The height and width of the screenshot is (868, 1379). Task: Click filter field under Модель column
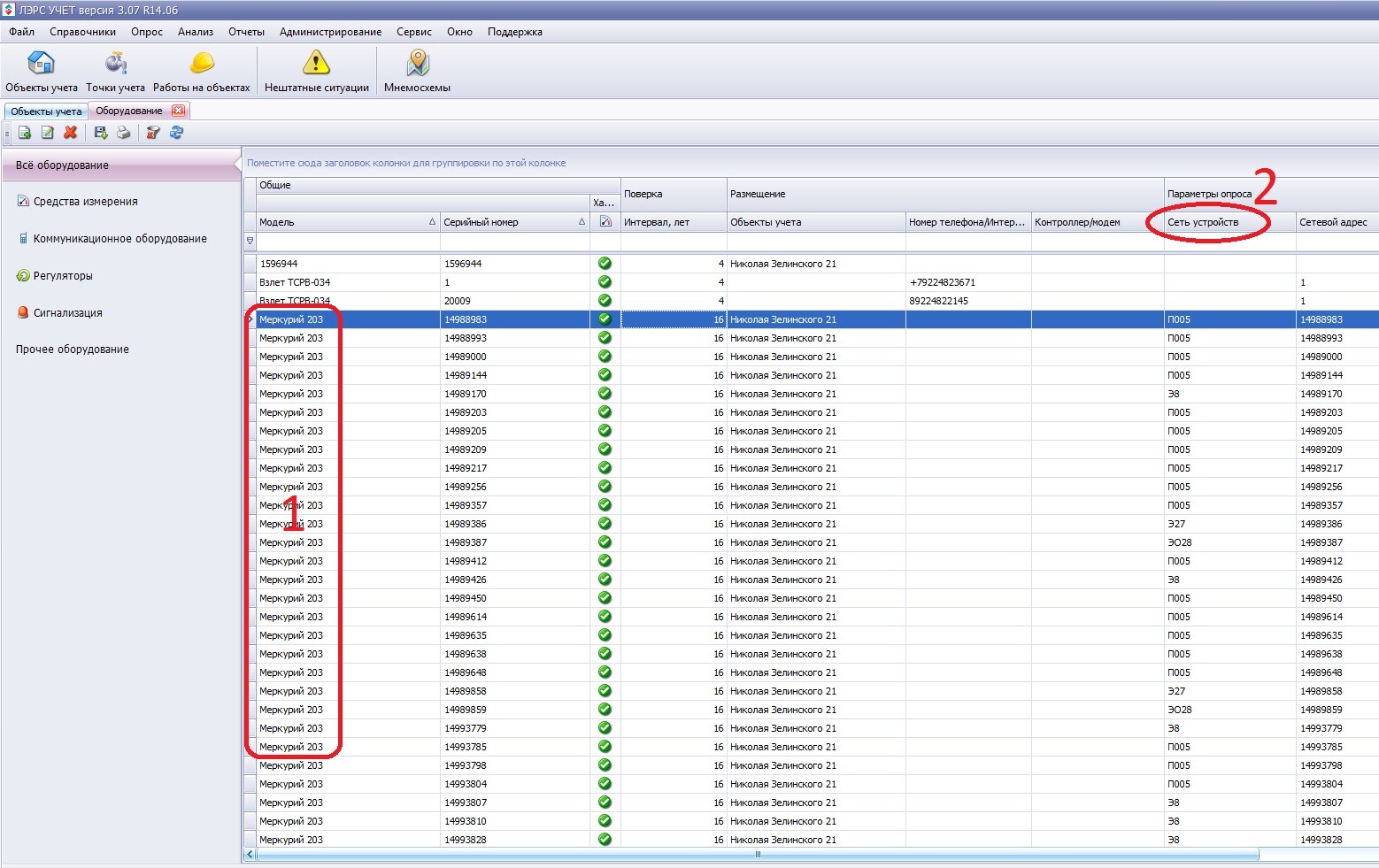tap(348, 242)
